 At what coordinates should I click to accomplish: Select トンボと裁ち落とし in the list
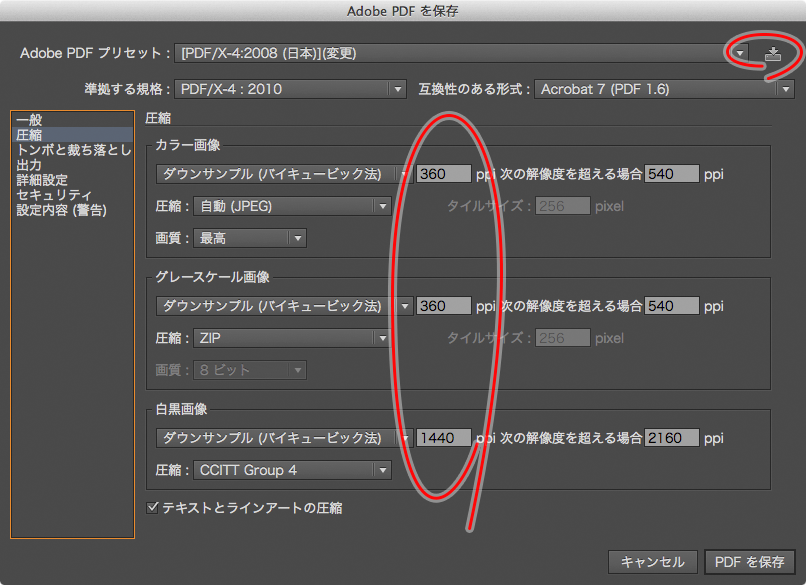[73, 150]
